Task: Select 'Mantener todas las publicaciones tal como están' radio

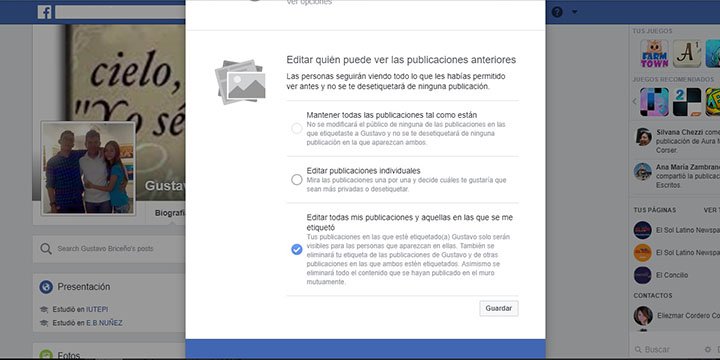Action: tap(297, 129)
